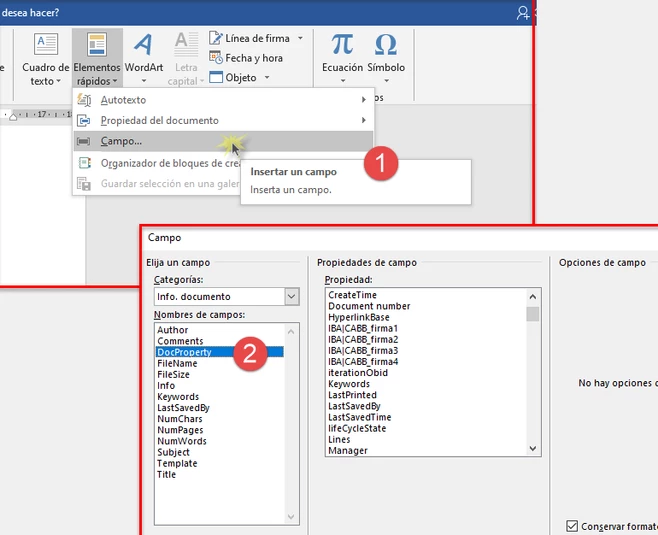Click Propiedad list scroll up arrow
The height and width of the screenshot is (535, 658).
[x=533, y=297]
